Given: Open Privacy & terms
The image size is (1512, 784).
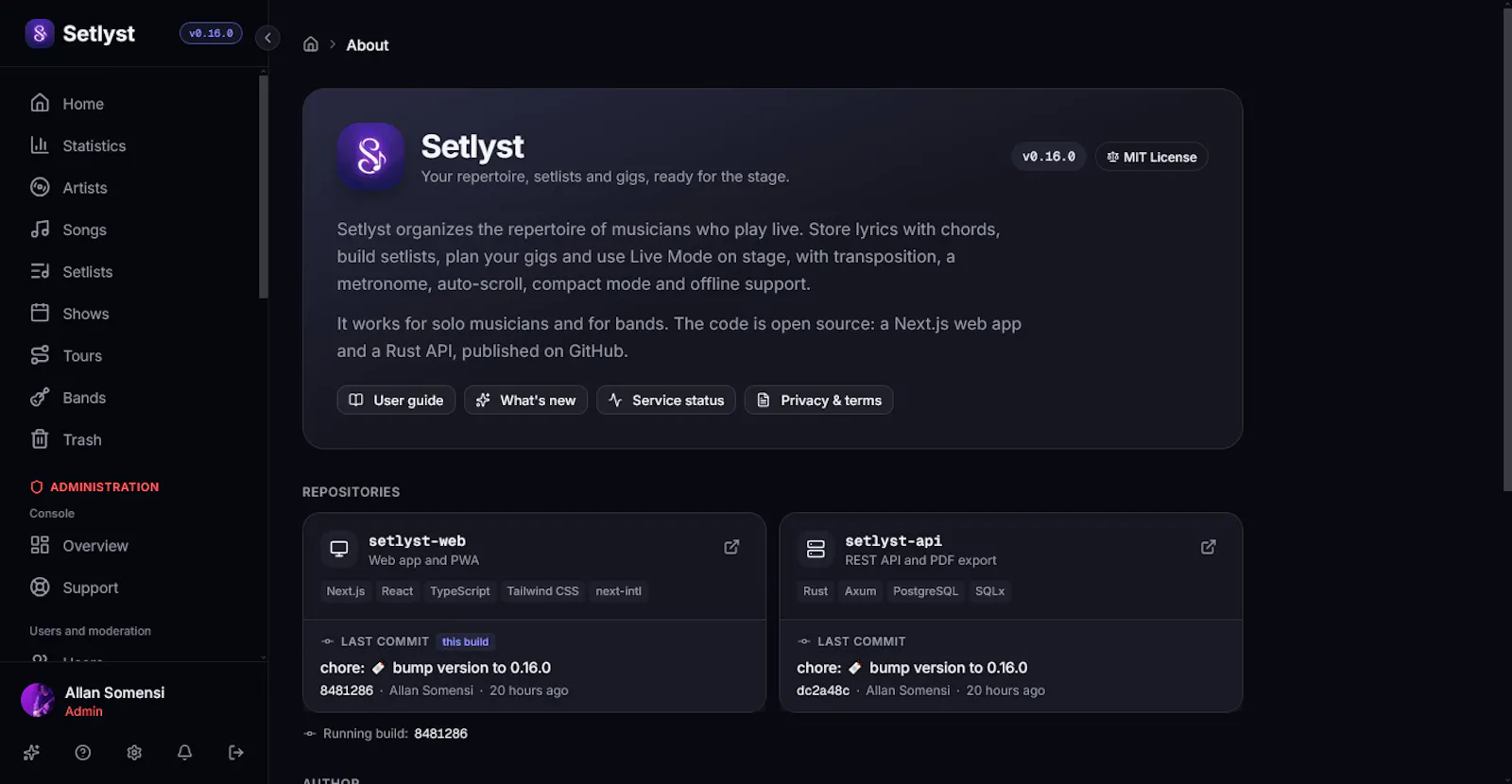Looking at the screenshot, I should (x=818, y=401).
